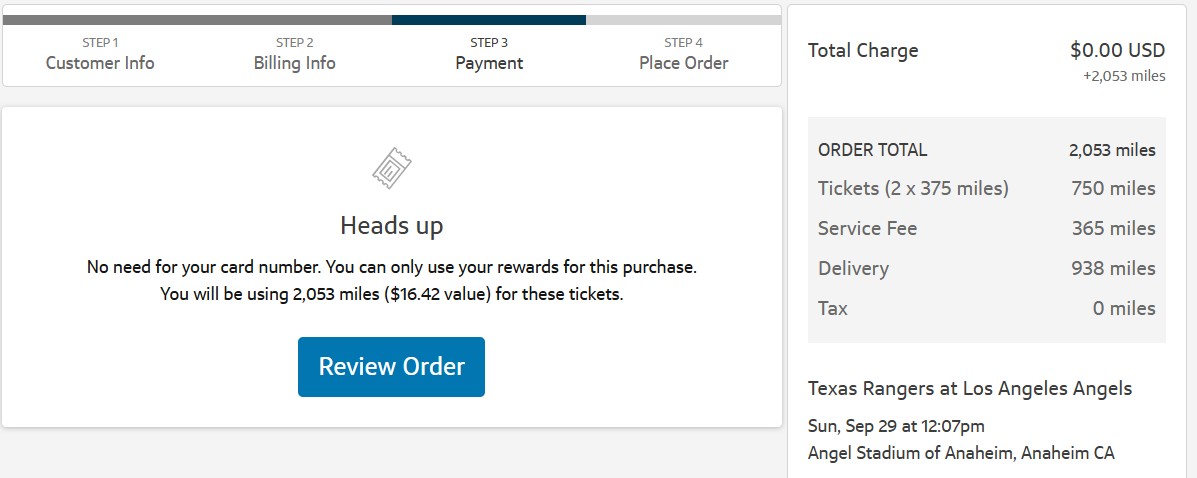Click the Tickets (2 x 375 miles) row
1197x478 pixels.
click(x=986, y=189)
